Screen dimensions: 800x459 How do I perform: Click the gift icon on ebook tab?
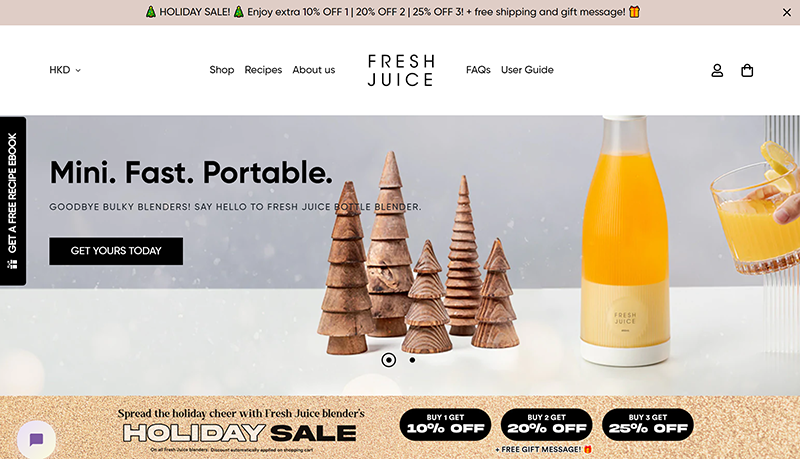pyautogui.click(x=12, y=264)
